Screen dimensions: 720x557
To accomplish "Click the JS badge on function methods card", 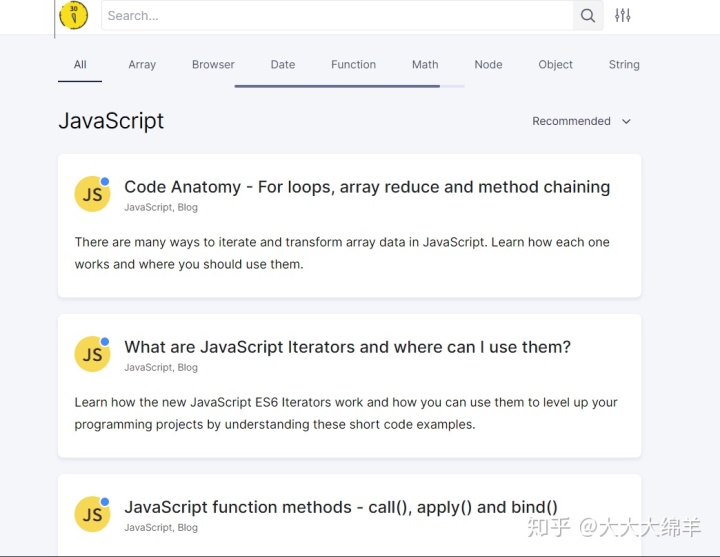I will click(x=92, y=514).
